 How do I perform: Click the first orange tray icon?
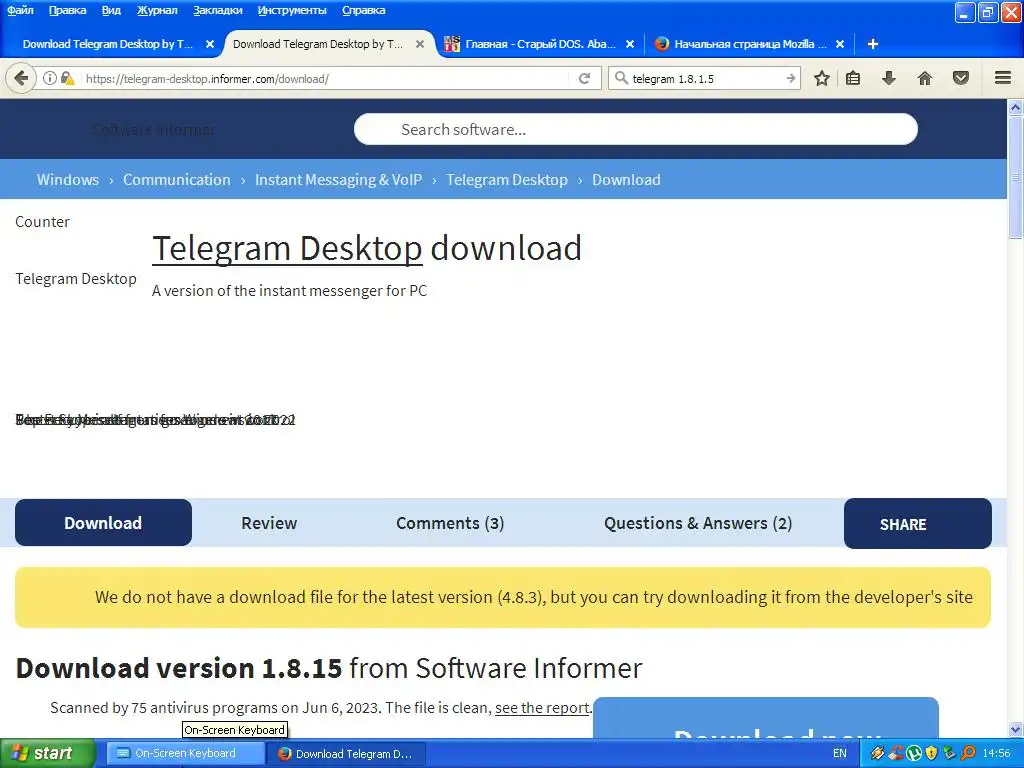pos(877,754)
